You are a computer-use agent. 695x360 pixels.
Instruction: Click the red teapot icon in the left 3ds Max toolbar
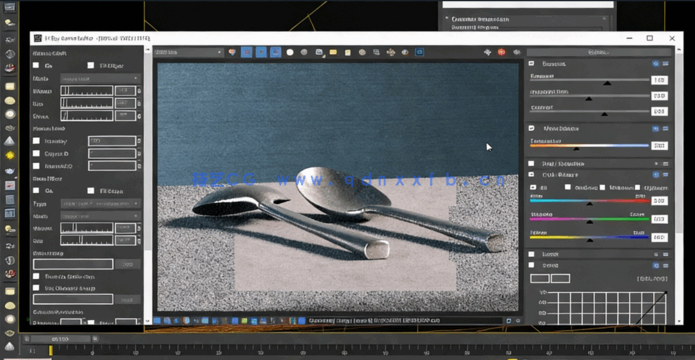click(x=9, y=68)
